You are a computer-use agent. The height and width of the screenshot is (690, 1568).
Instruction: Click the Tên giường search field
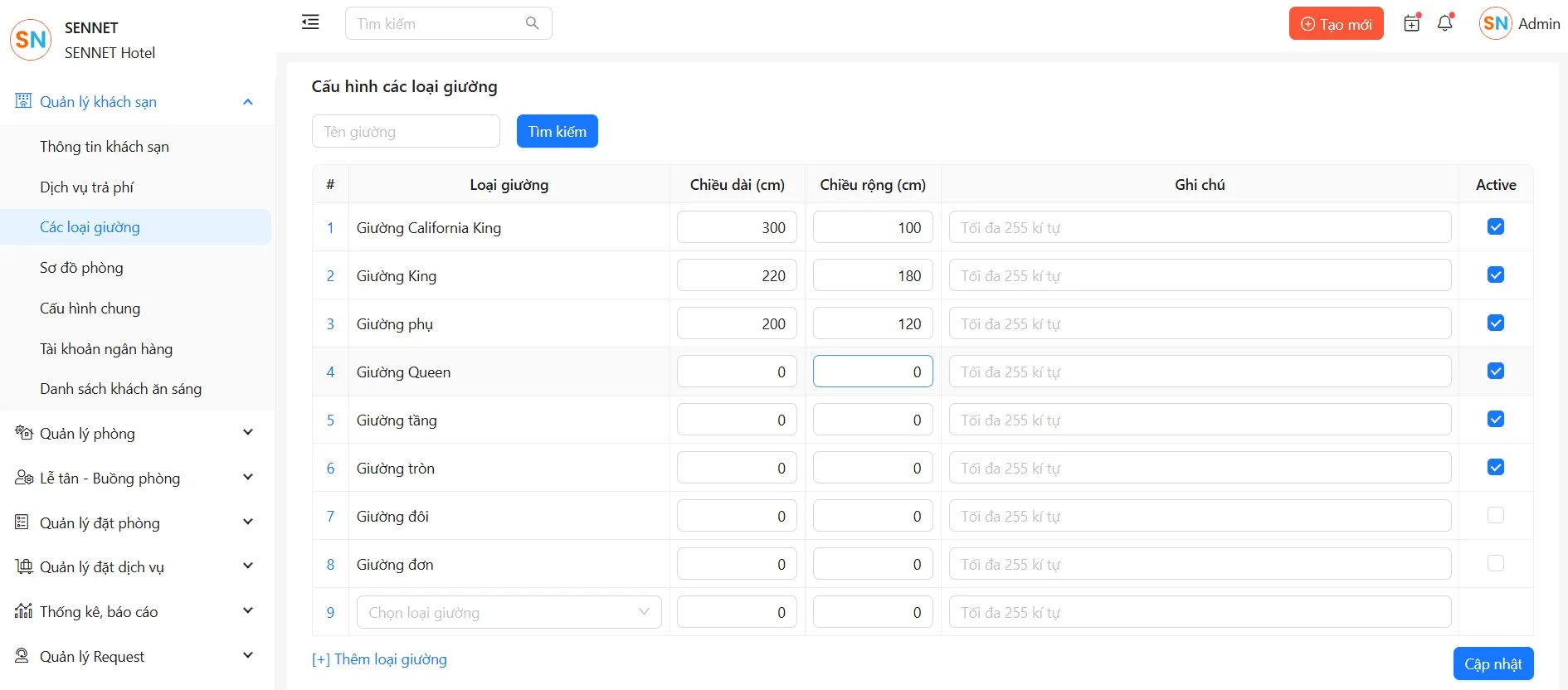point(406,132)
